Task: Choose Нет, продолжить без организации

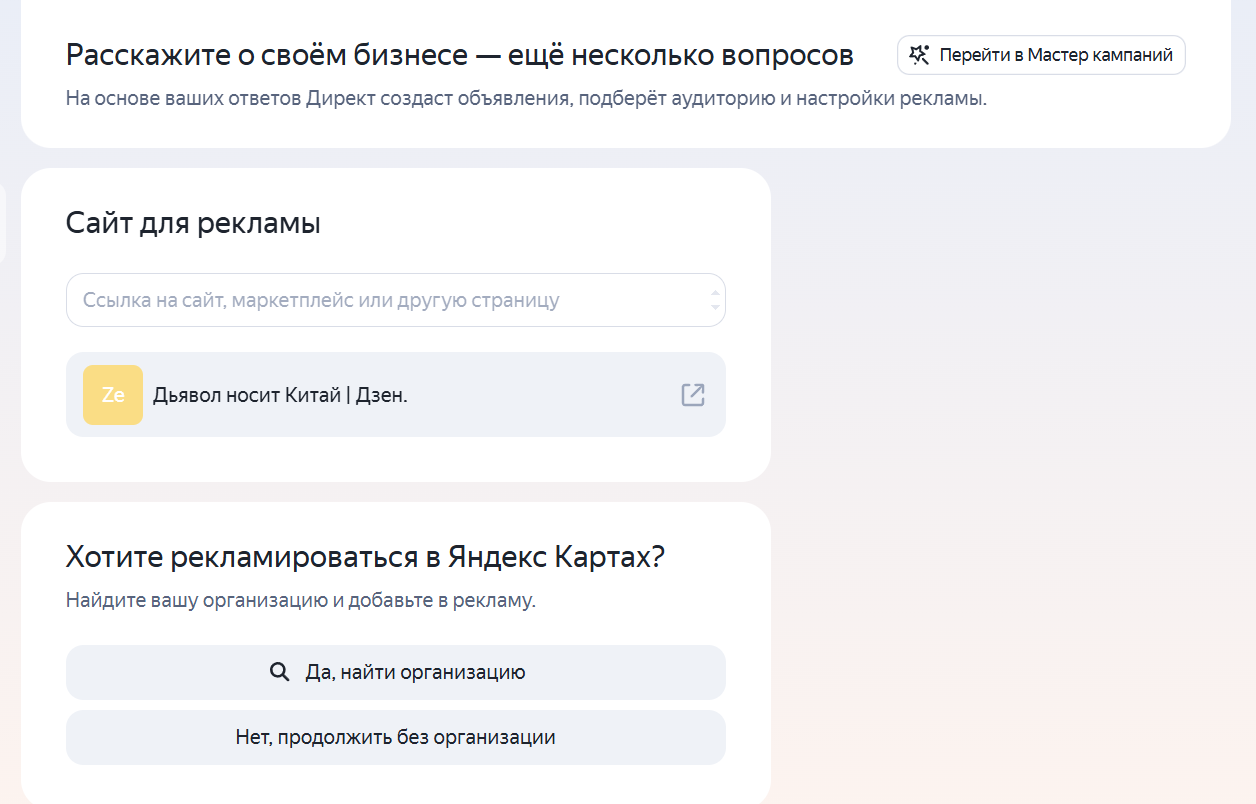Action: (x=396, y=738)
